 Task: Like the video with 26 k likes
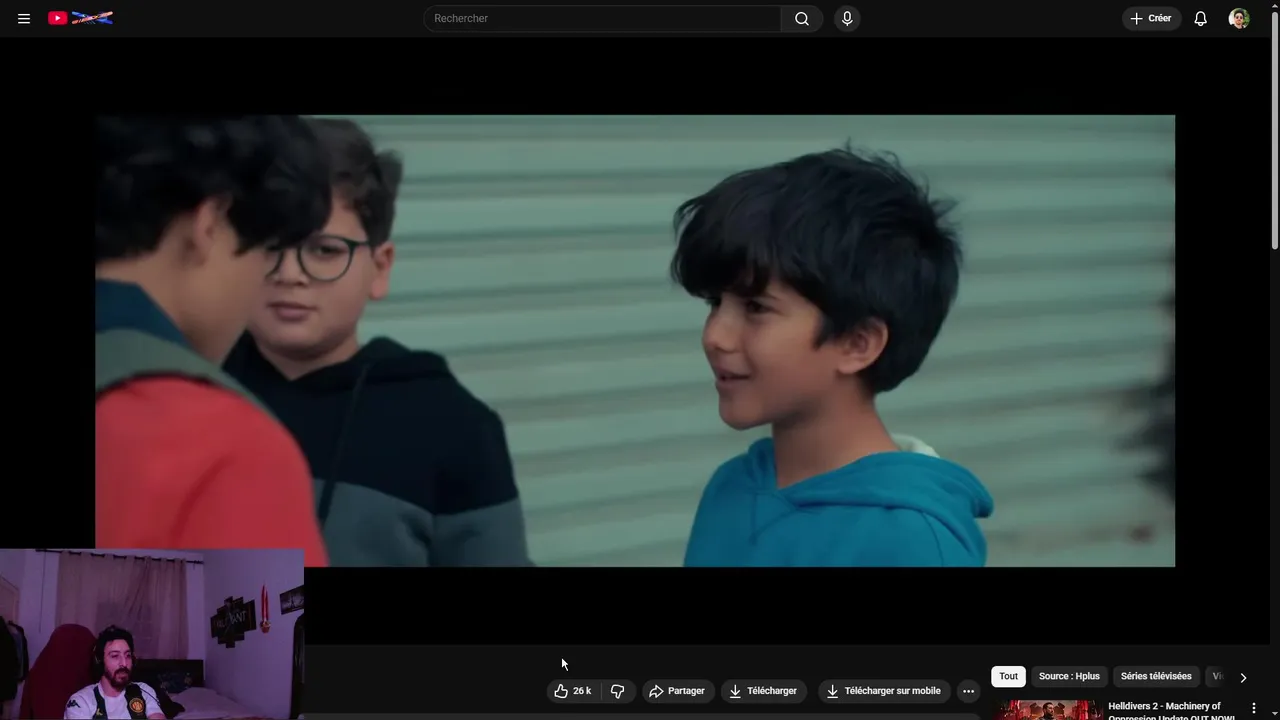click(x=573, y=691)
